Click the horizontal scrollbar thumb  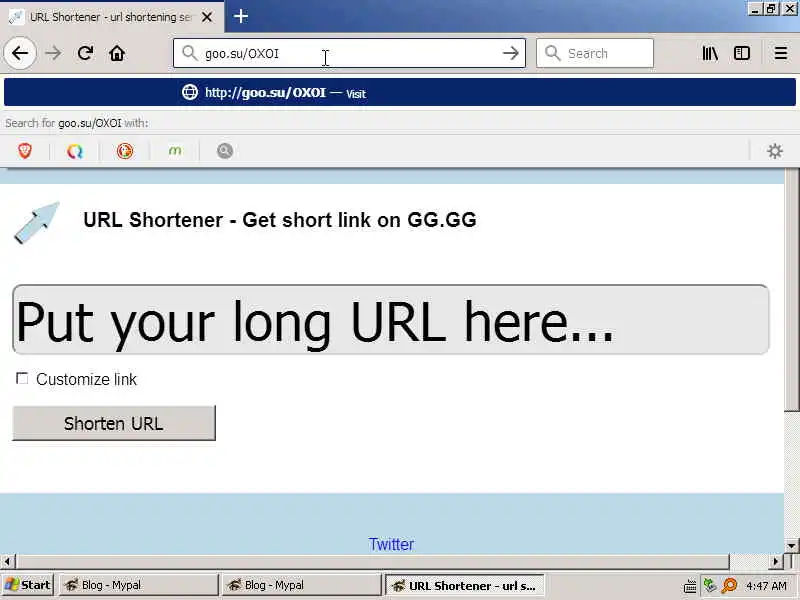pyautogui.click(x=373, y=562)
